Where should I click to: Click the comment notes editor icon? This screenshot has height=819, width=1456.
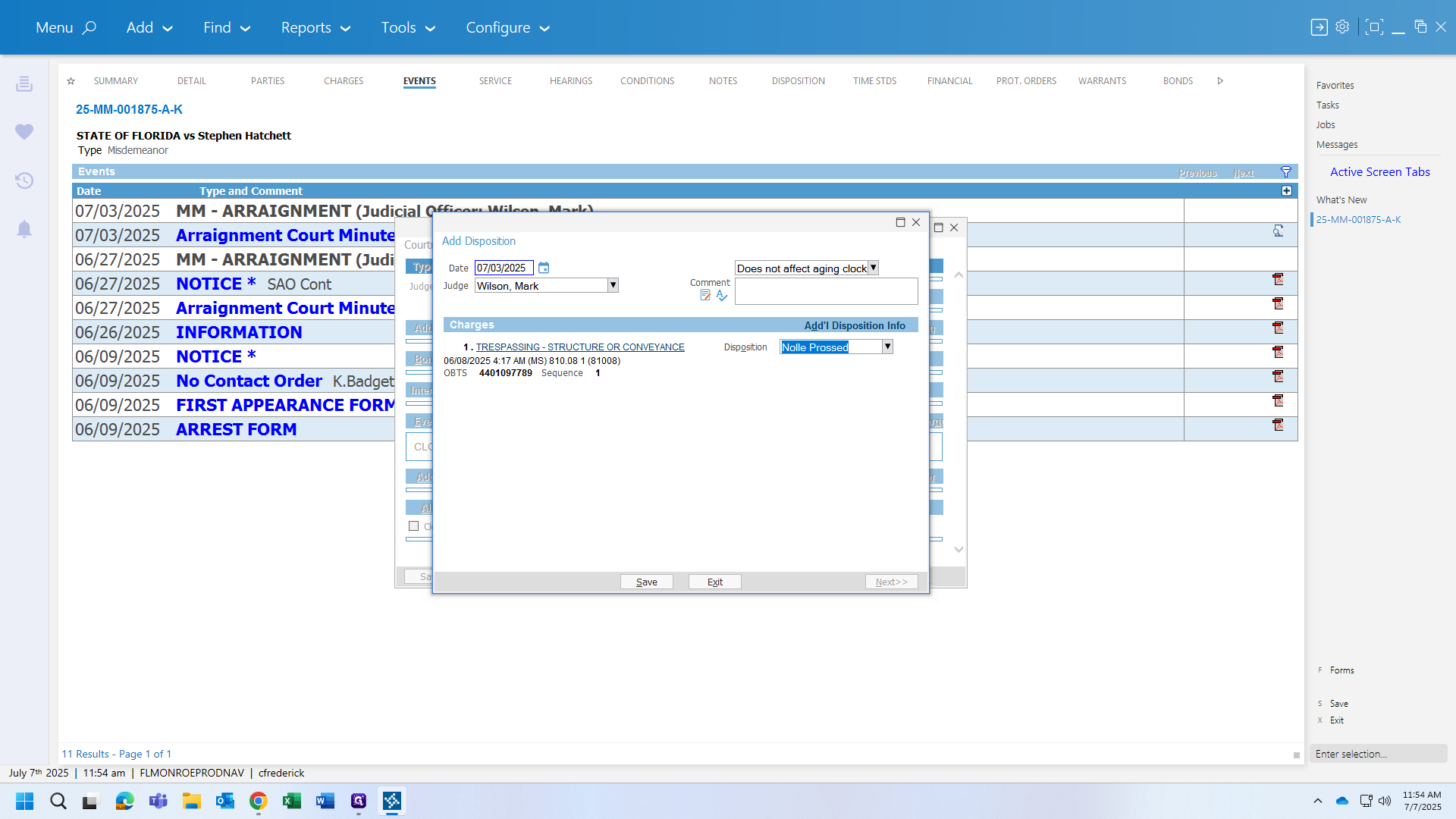click(x=705, y=296)
